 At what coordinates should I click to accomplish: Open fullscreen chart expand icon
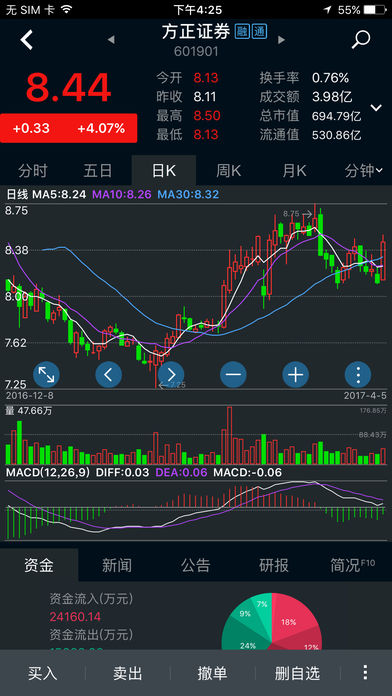coord(46,375)
